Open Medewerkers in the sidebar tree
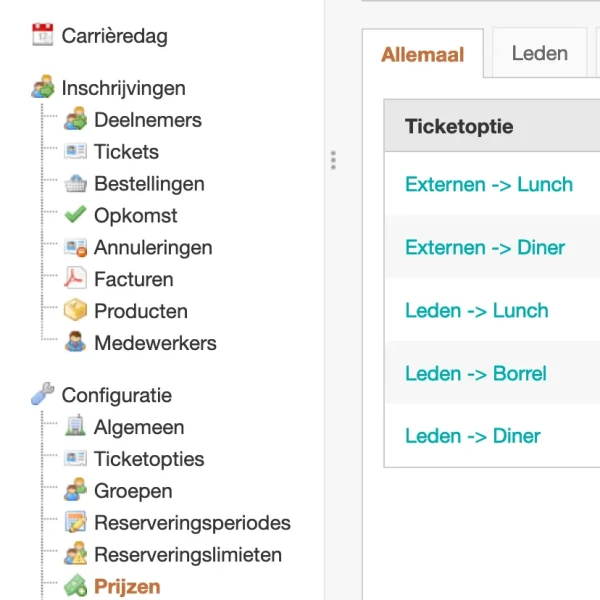 click(155, 343)
